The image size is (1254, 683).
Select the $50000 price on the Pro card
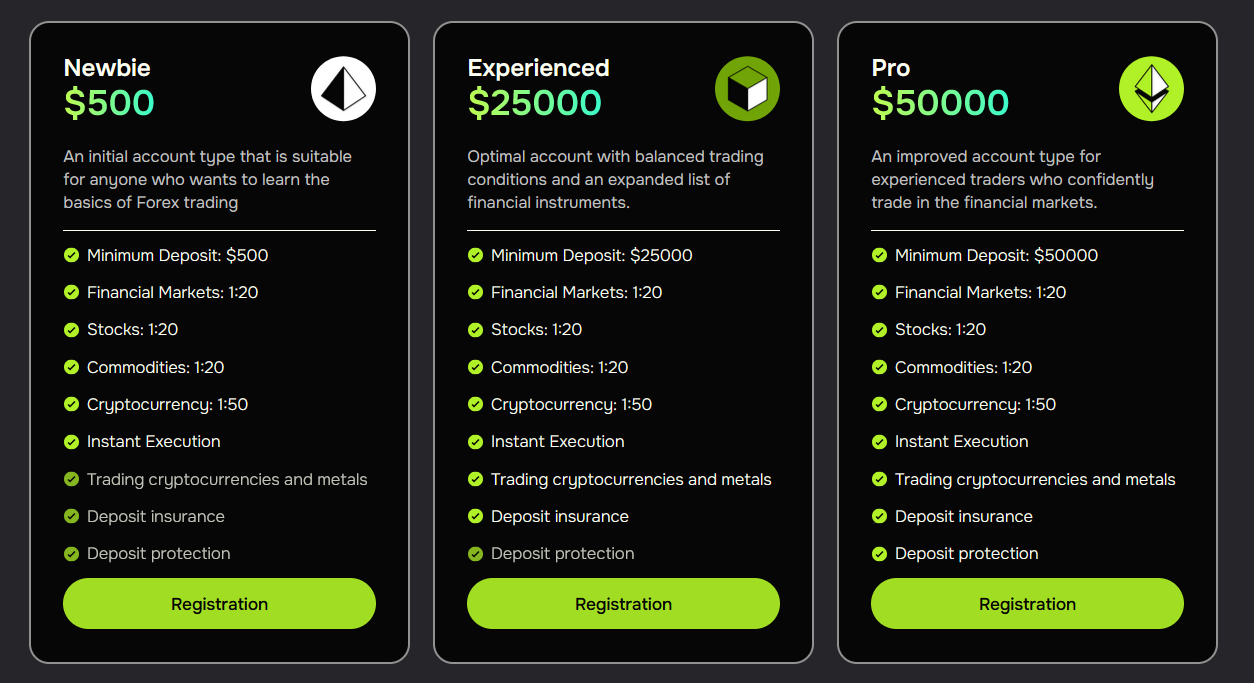[x=940, y=103]
